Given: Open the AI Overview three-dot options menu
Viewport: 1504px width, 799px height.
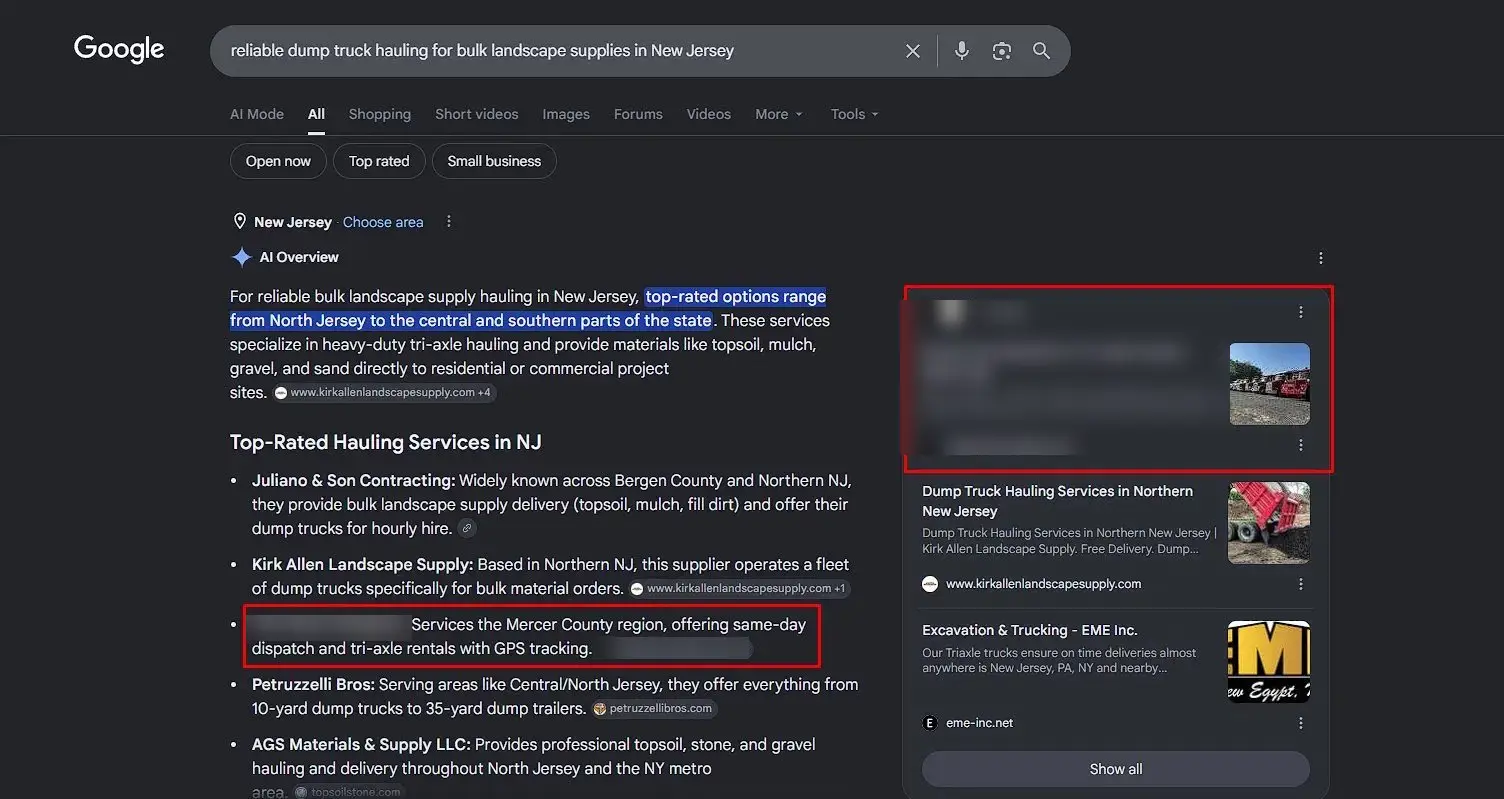Looking at the screenshot, I should (1321, 258).
